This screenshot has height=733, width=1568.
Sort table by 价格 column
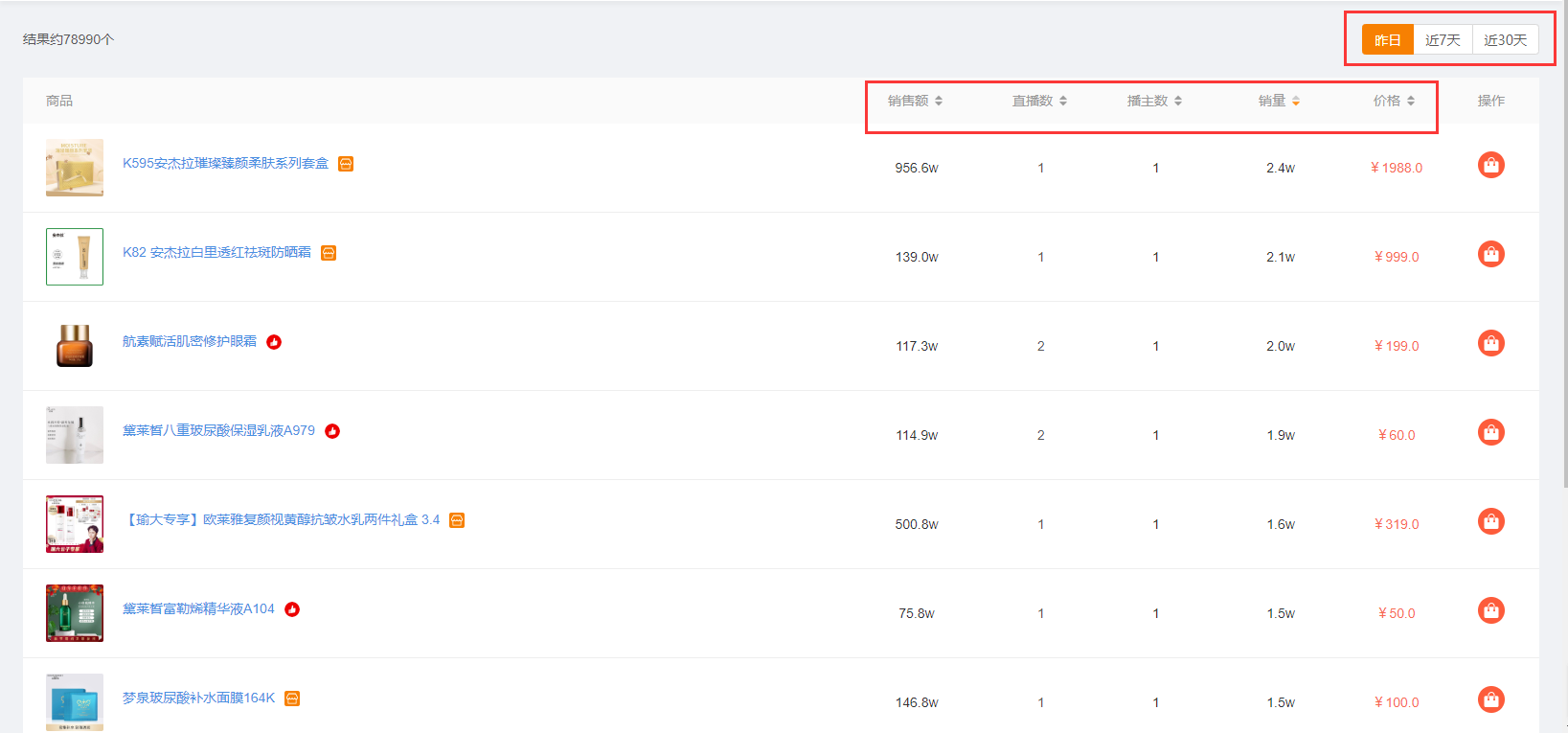click(1394, 101)
